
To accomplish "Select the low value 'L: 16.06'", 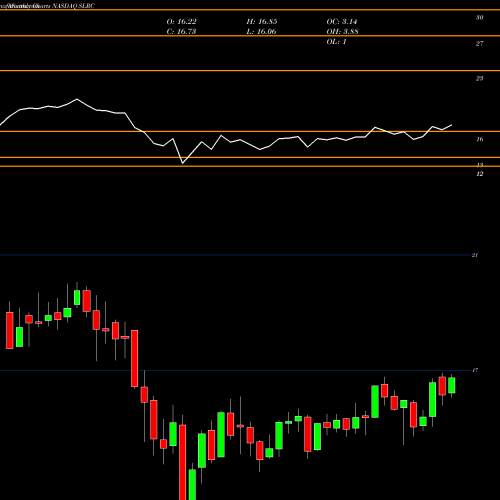I will click(x=262, y=32).
